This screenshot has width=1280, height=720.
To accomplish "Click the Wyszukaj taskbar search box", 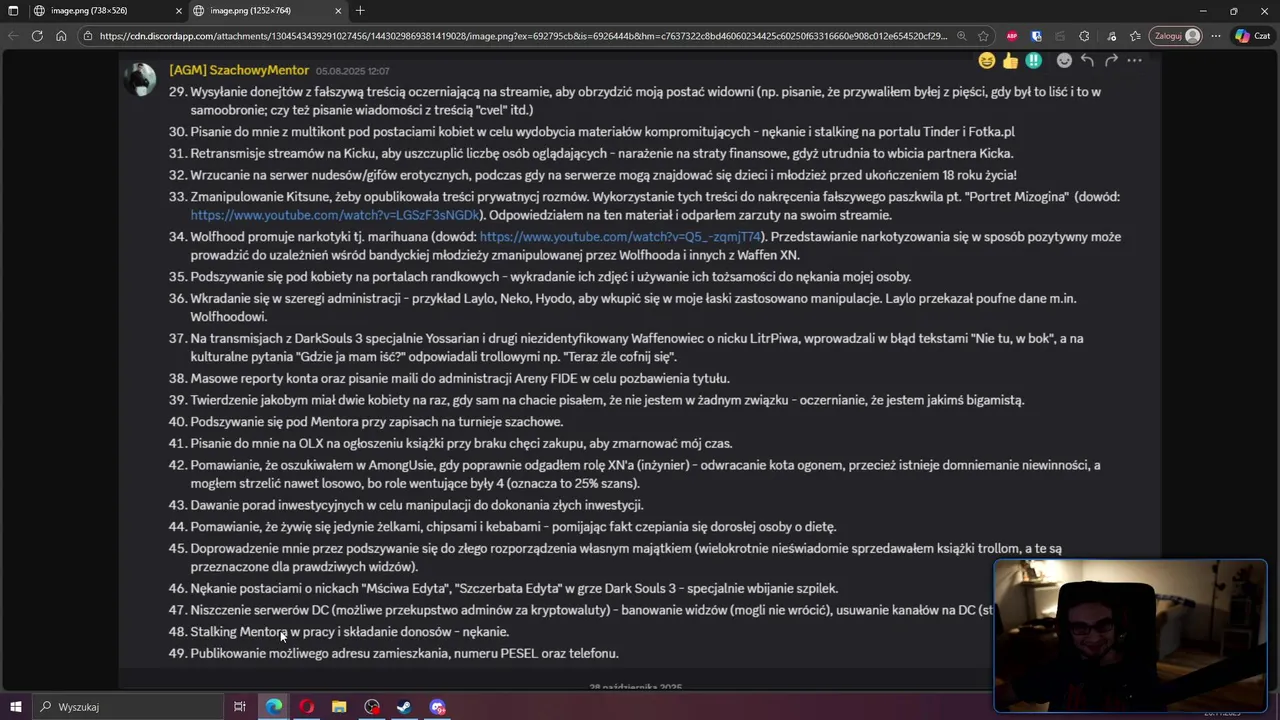I will pyautogui.click(x=128, y=707).
